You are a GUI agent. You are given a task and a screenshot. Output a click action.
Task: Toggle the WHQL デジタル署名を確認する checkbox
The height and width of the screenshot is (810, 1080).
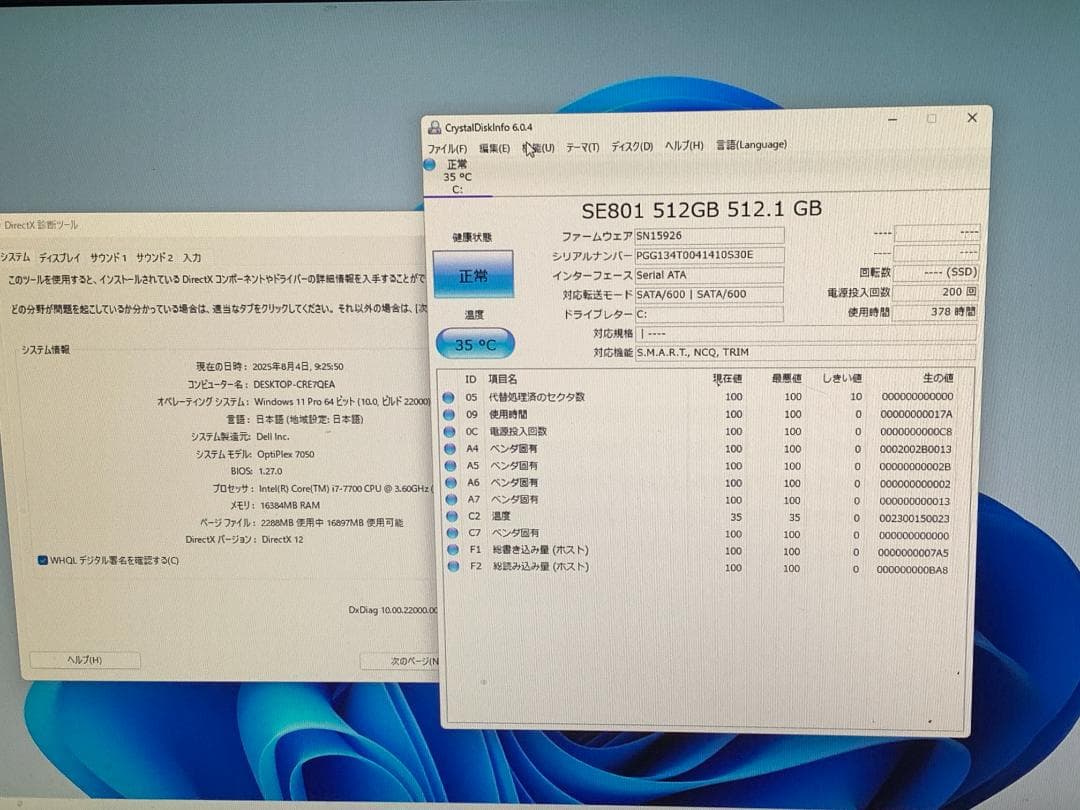(41, 560)
